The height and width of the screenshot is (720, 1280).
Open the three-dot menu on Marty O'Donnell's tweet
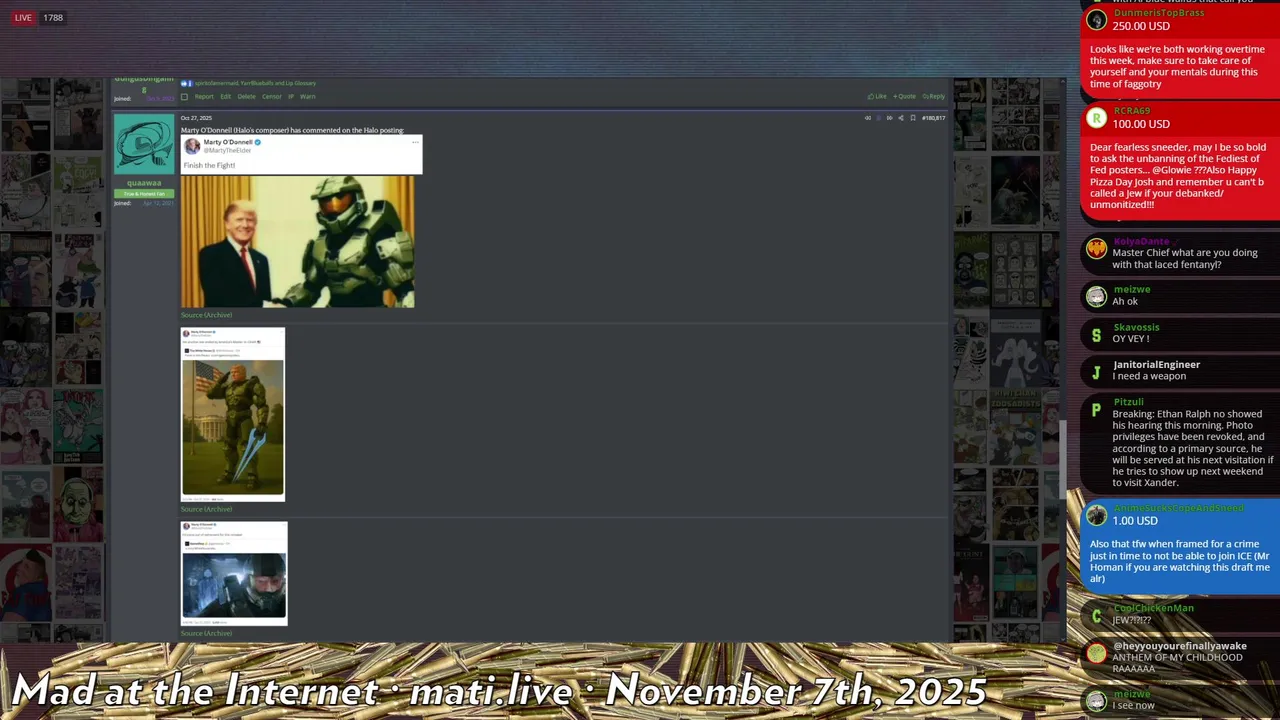[415, 142]
